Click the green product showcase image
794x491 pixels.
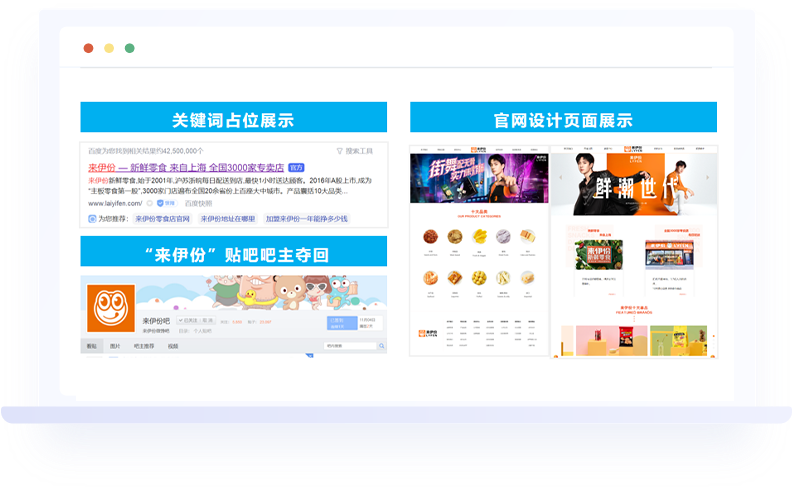click(679, 341)
